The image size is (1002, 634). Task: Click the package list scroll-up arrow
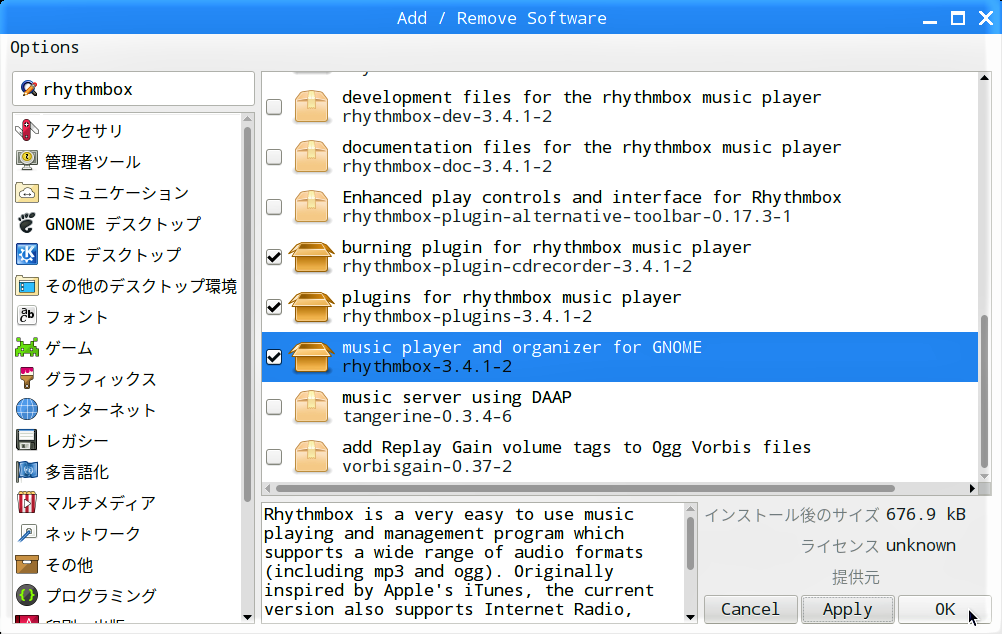984,78
